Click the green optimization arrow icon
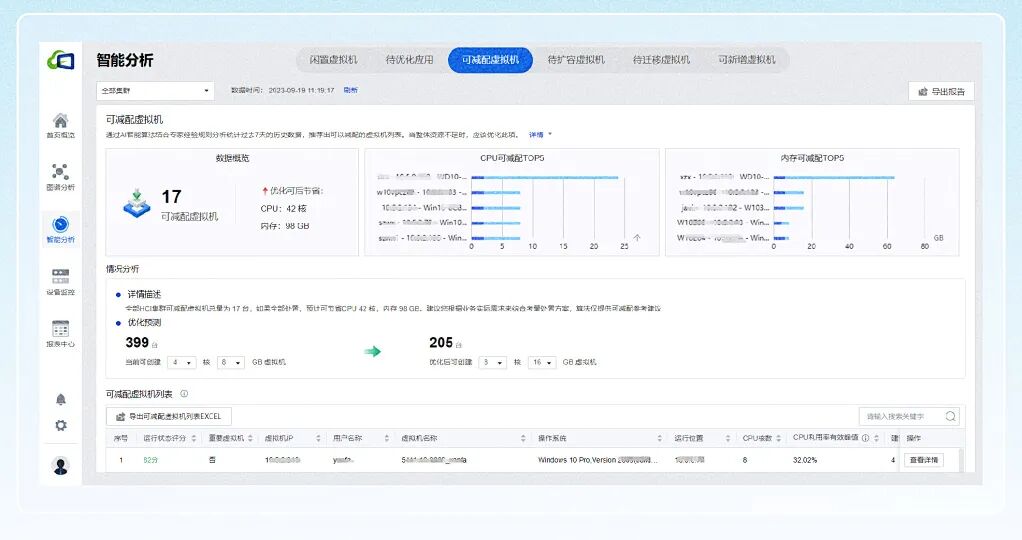Image resolution: width=1022 pixels, height=540 pixels. [x=372, y=352]
